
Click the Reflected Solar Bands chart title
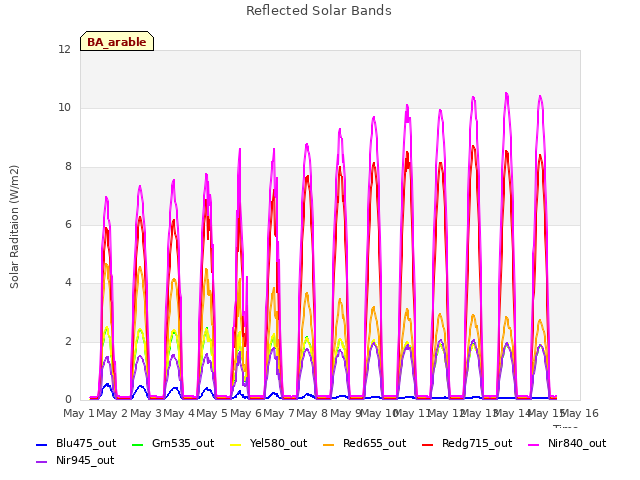tap(319, 11)
